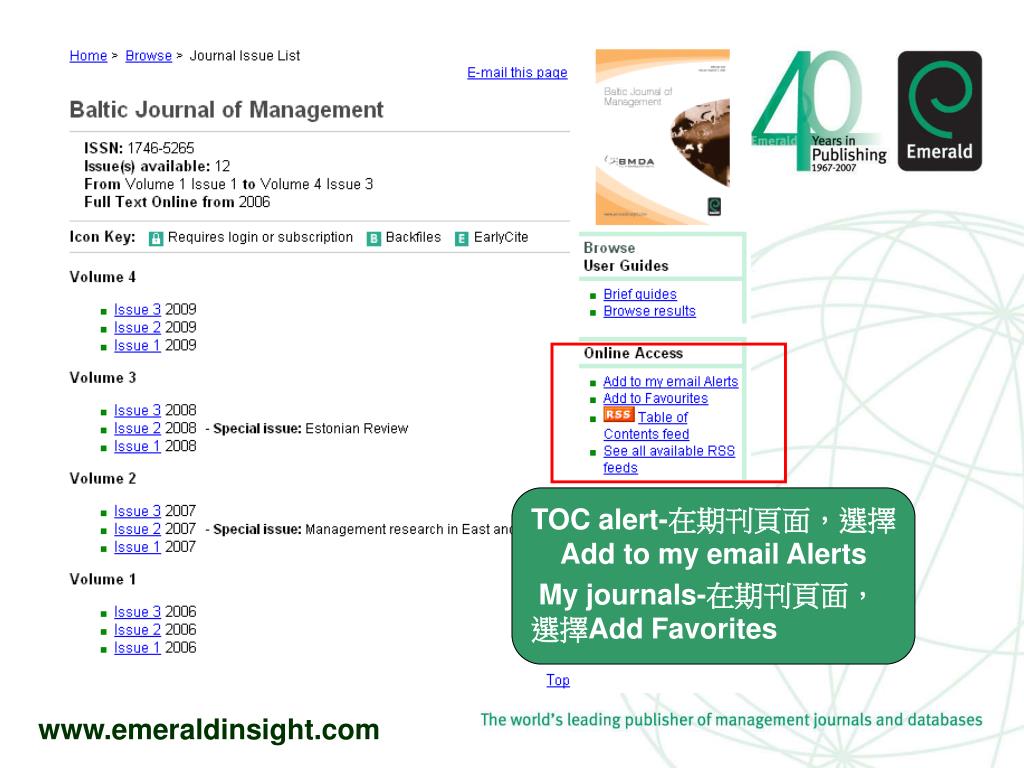Go to Home breadcrumb link

[x=88, y=56]
